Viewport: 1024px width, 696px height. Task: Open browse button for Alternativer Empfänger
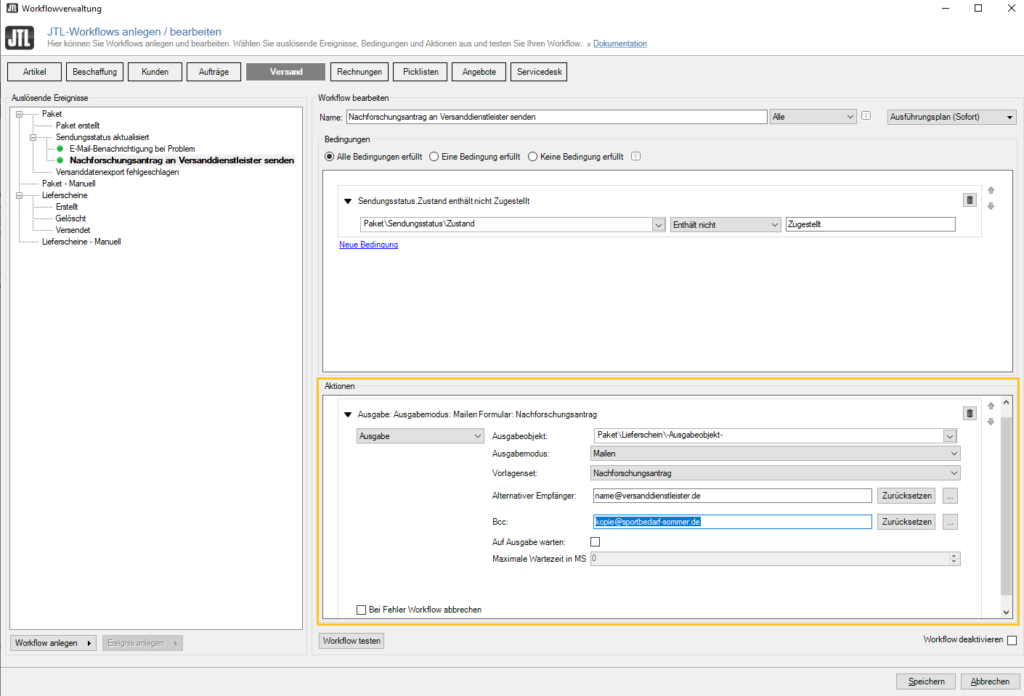tap(950, 495)
